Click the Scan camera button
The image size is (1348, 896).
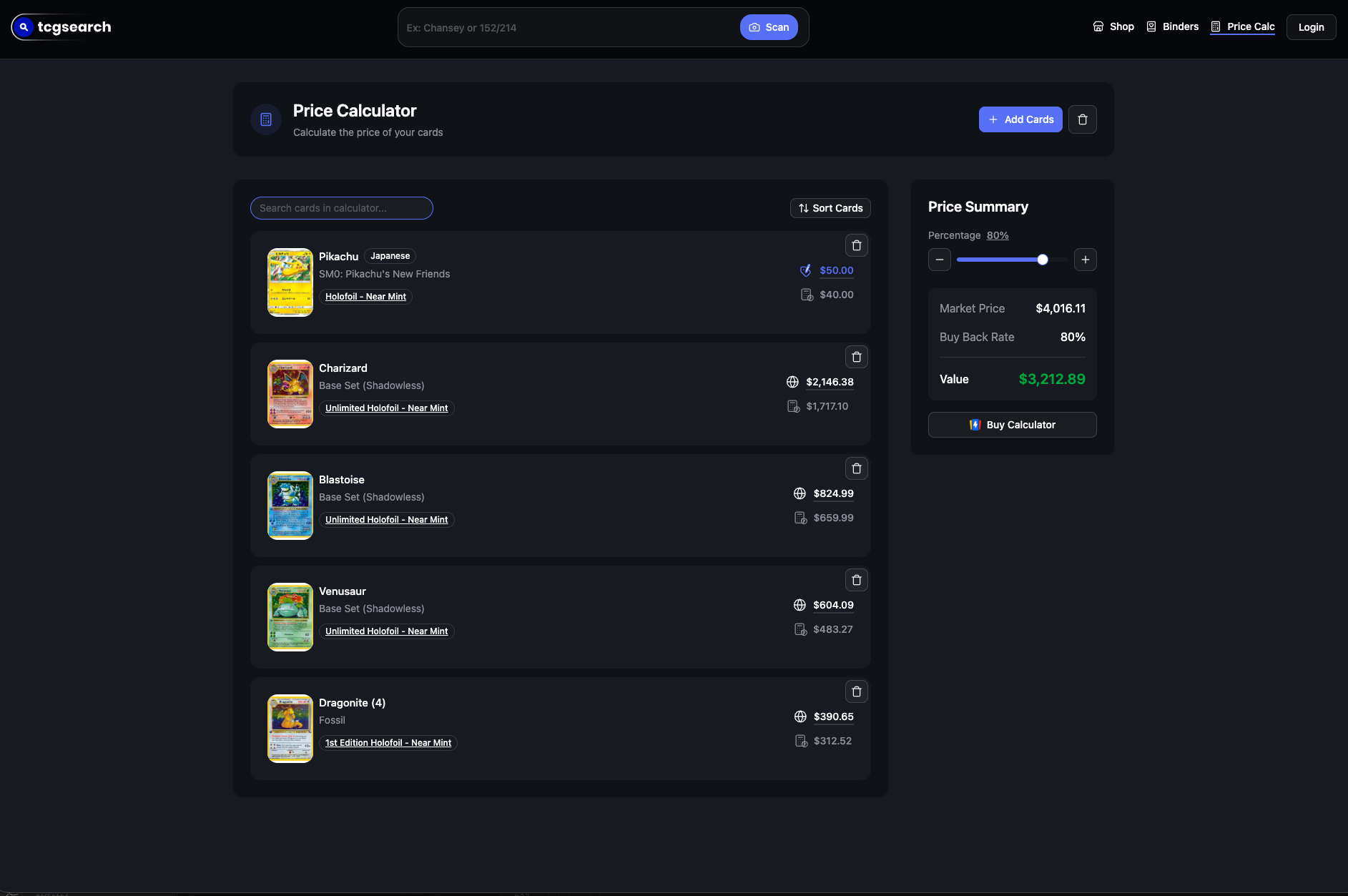click(x=769, y=27)
